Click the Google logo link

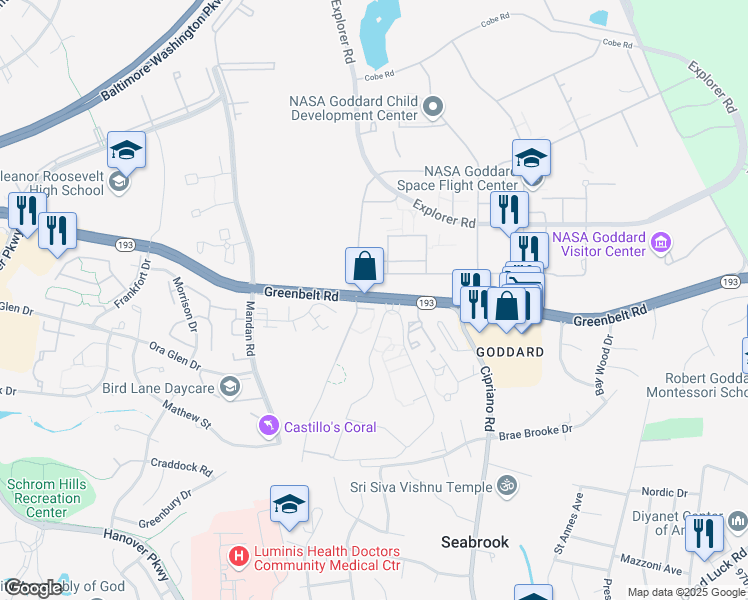[x=32, y=588]
